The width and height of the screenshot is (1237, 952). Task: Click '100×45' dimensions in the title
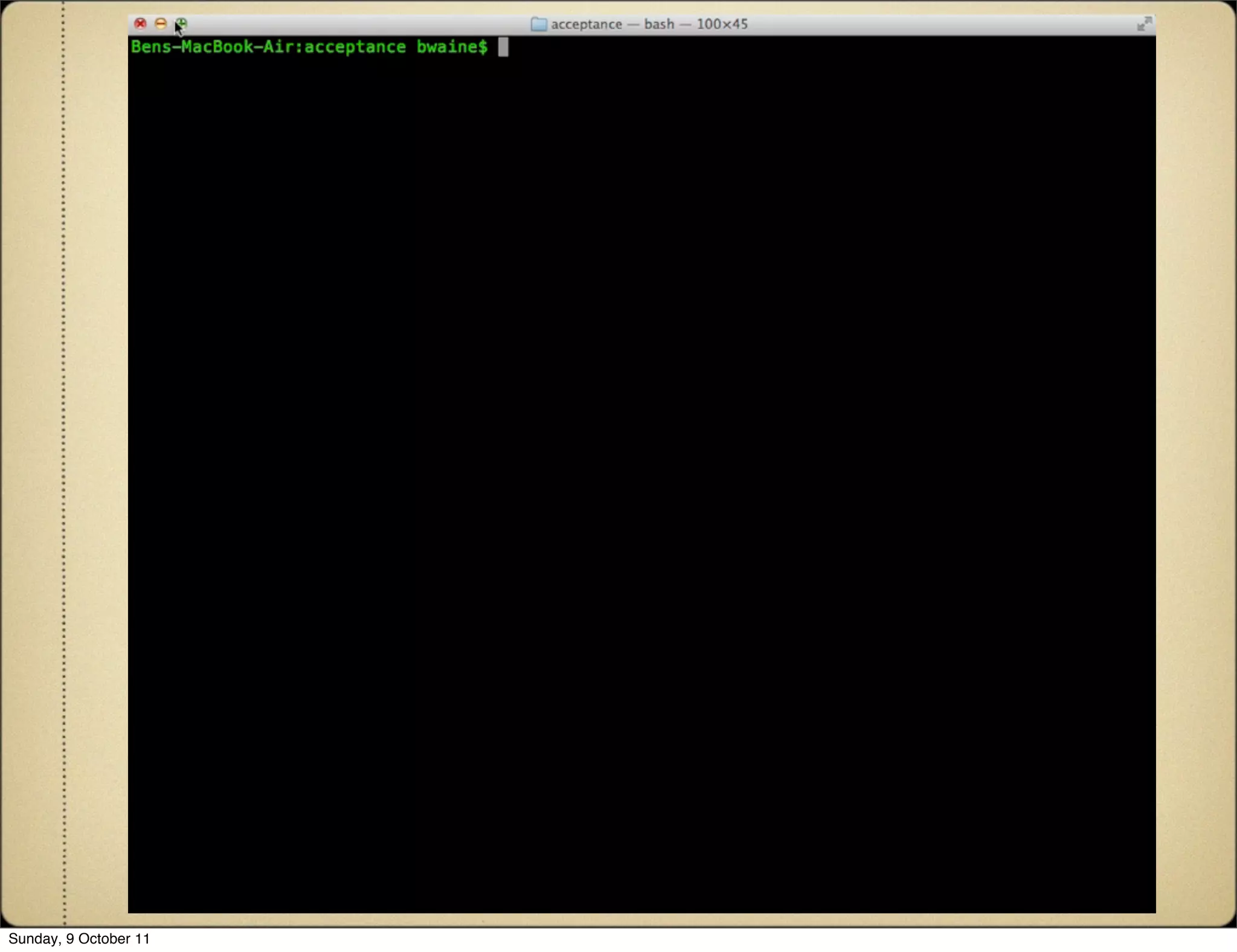pyautogui.click(x=722, y=24)
